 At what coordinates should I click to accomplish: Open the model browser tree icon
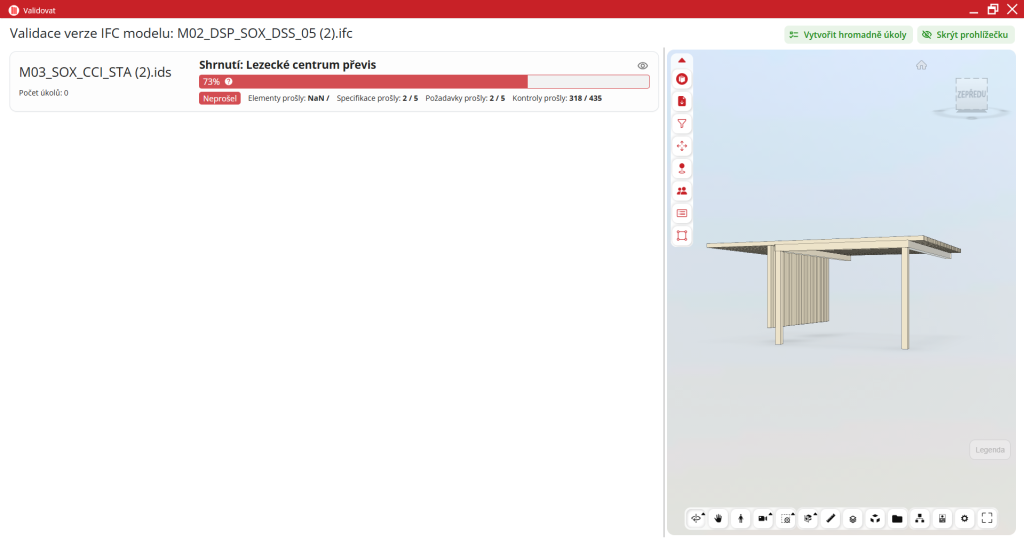pos(919,519)
